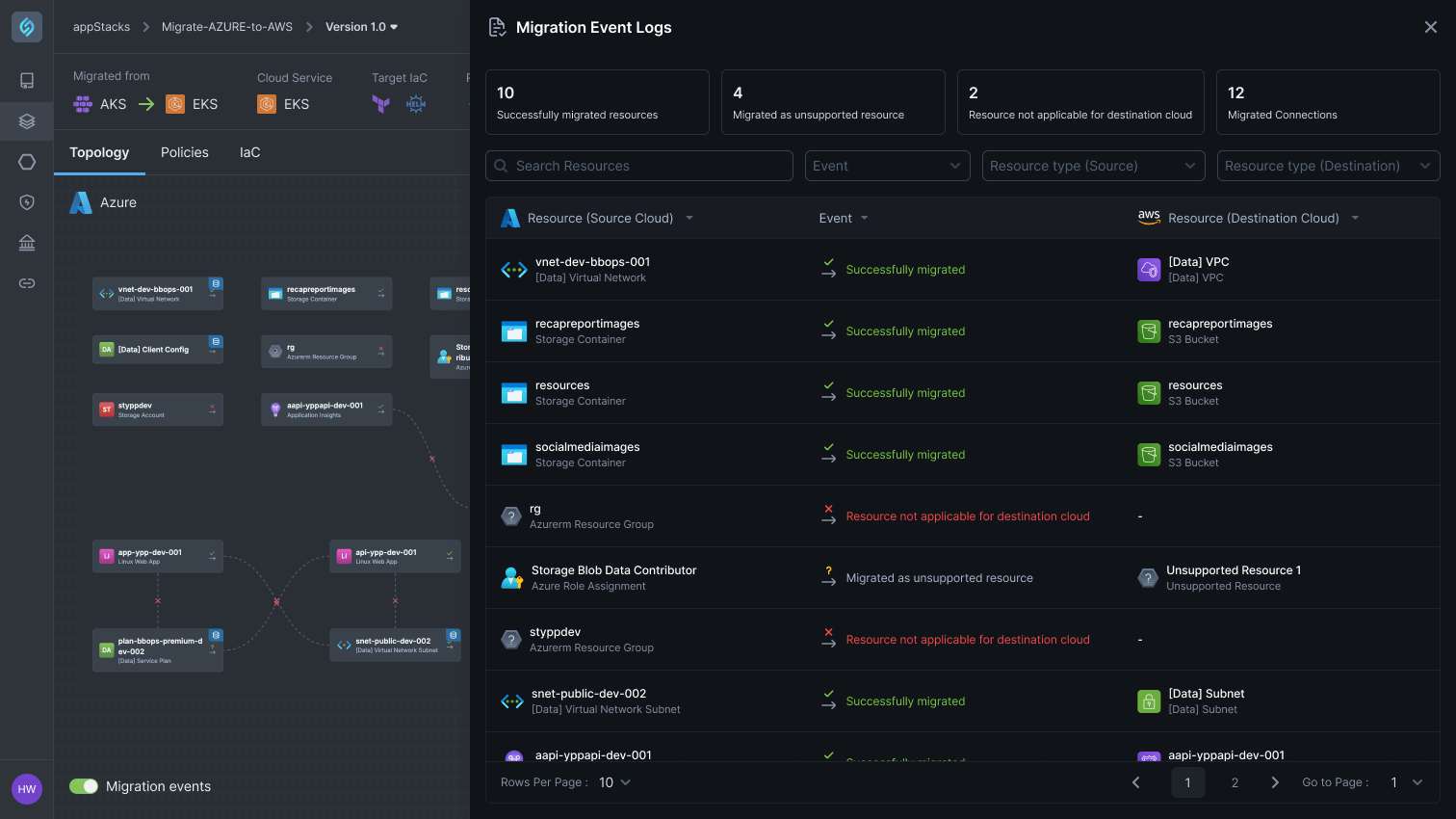Image resolution: width=1456 pixels, height=819 pixels.
Task: Click the [Data] VPC destination icon
Action: (1149, 270)
